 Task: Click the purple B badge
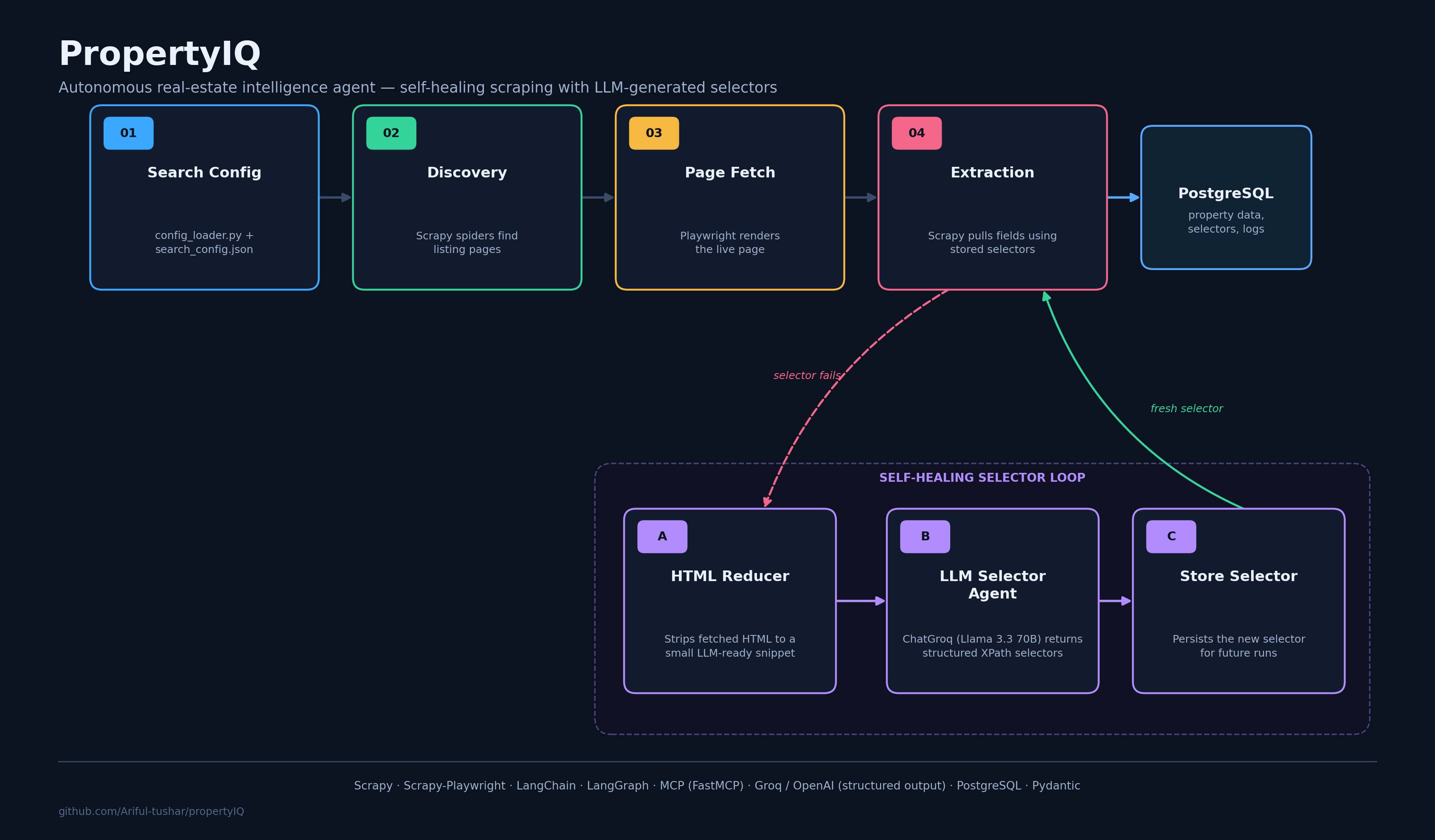click(x=925, y=537)
